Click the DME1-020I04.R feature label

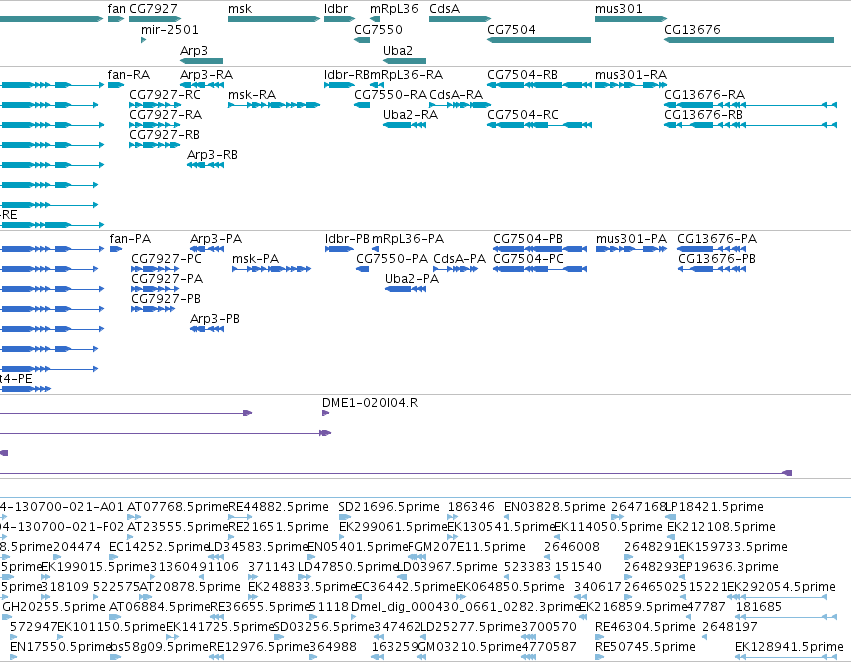pos(370,403)
